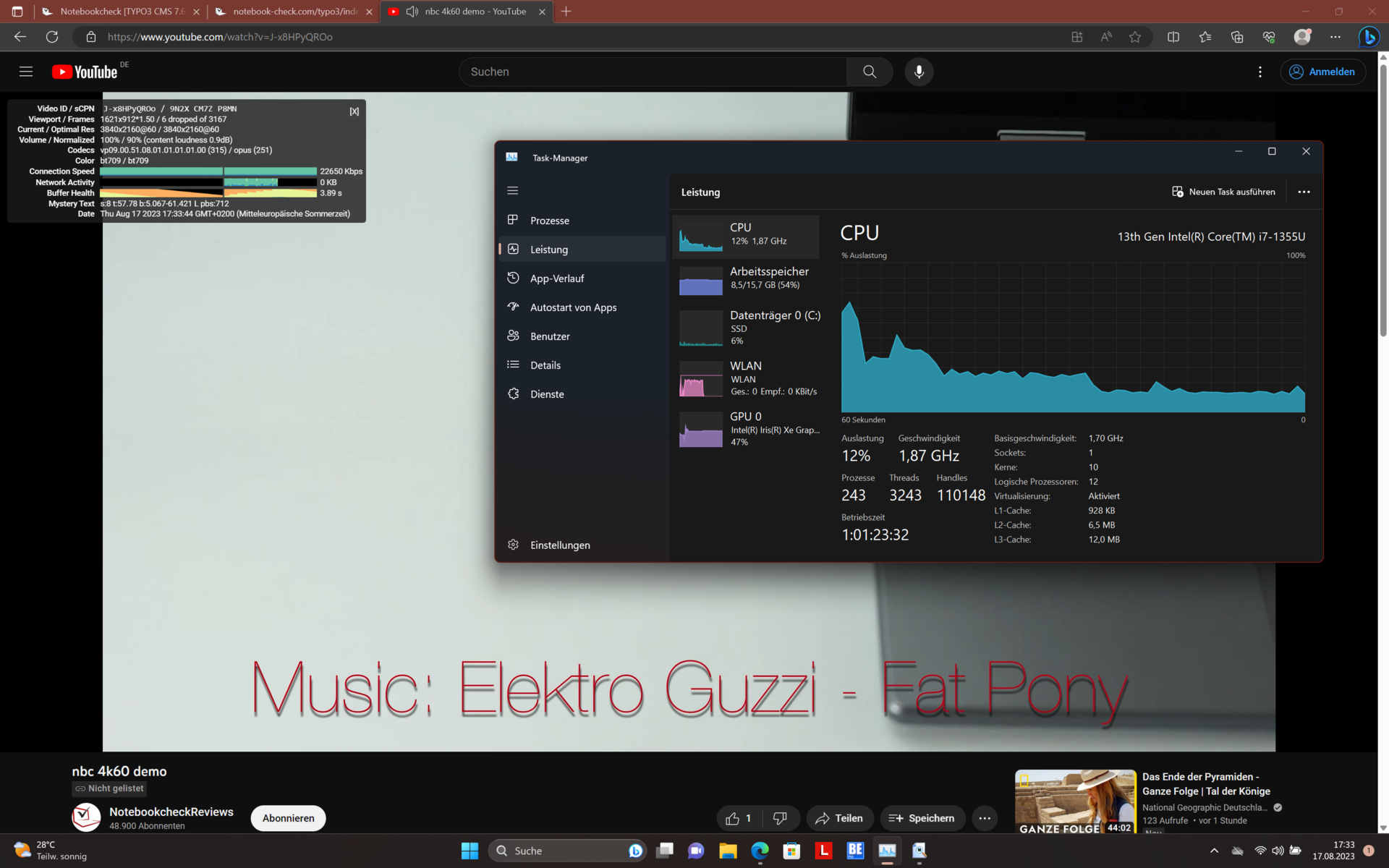Open the YouTube hamburger guide menu

[26, 72]
